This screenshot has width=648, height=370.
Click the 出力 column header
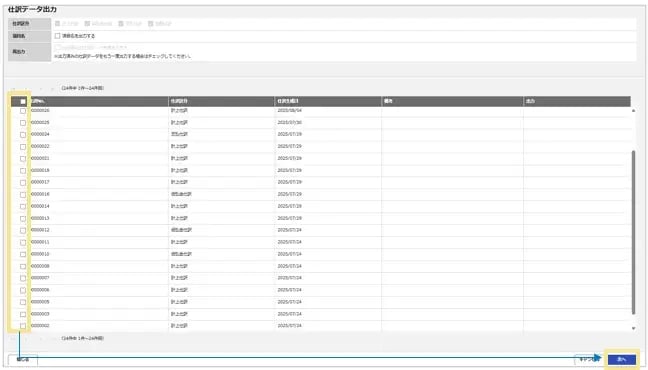point(577,101)
